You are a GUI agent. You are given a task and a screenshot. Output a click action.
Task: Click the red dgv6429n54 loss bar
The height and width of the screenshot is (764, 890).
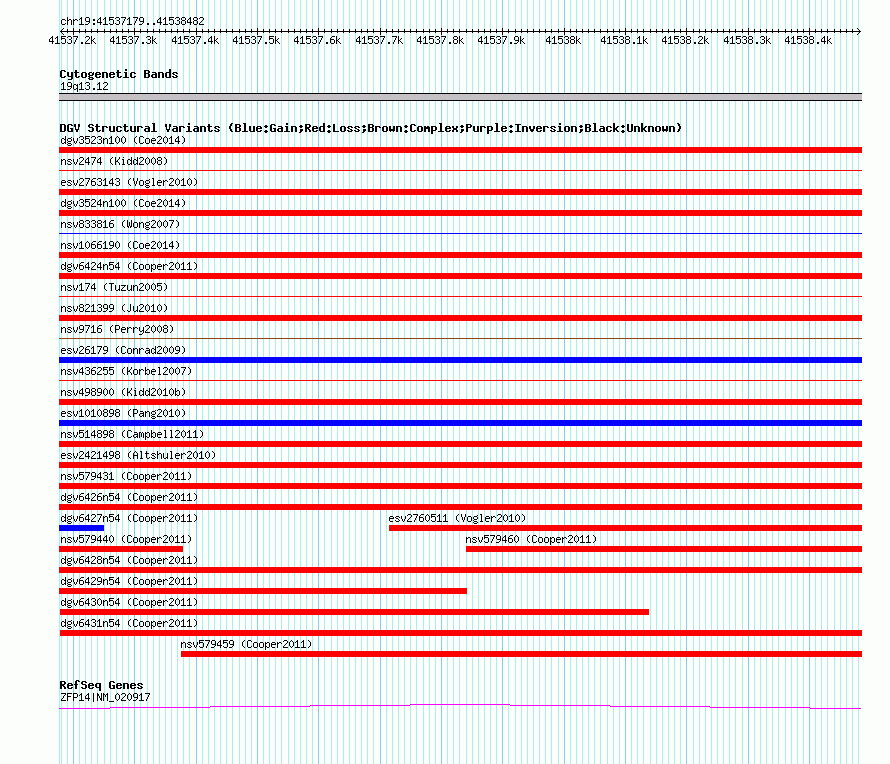pyautogui.click(x=263, y=591)
